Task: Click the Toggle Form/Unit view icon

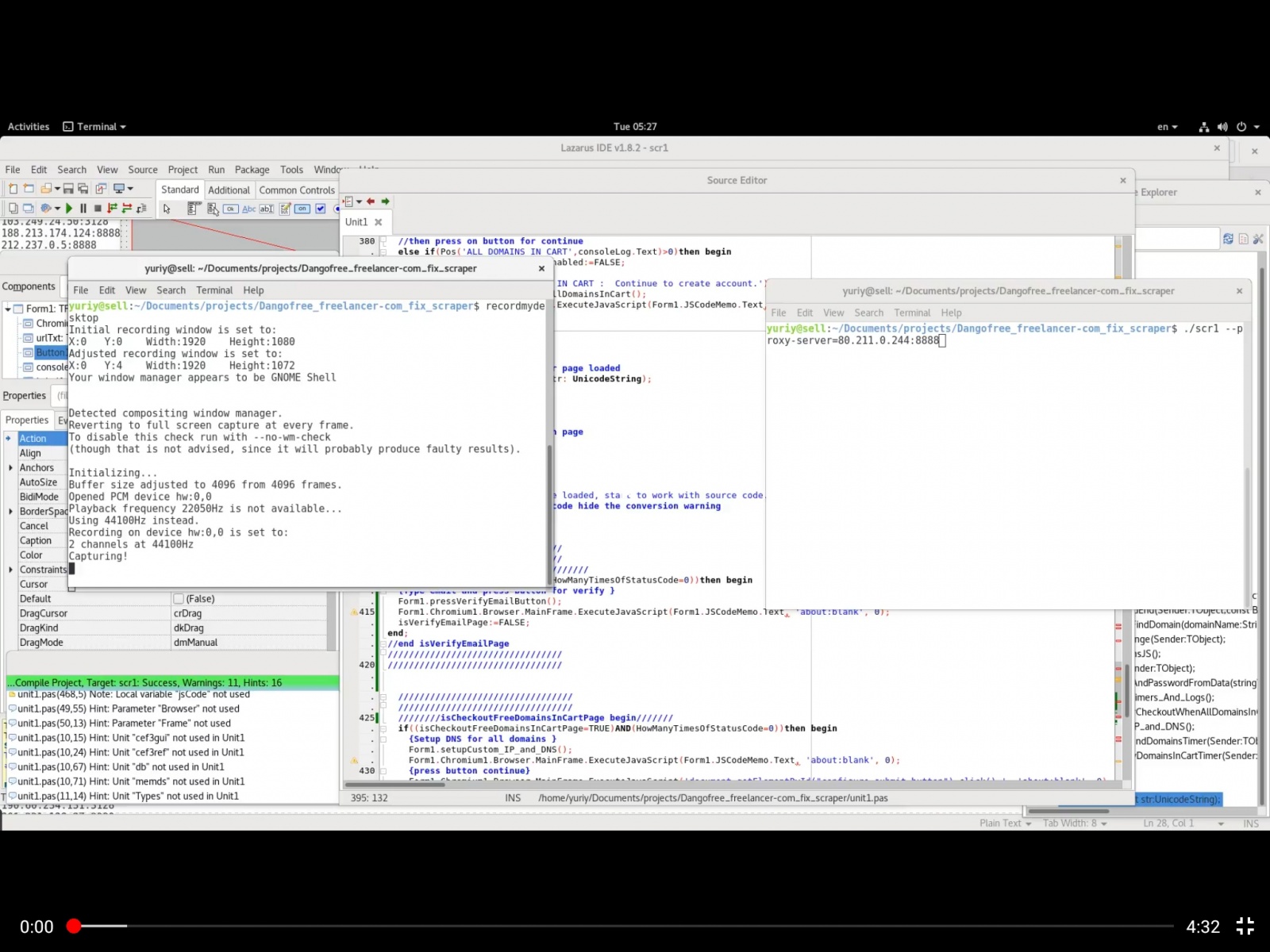Action: point(101,189)
